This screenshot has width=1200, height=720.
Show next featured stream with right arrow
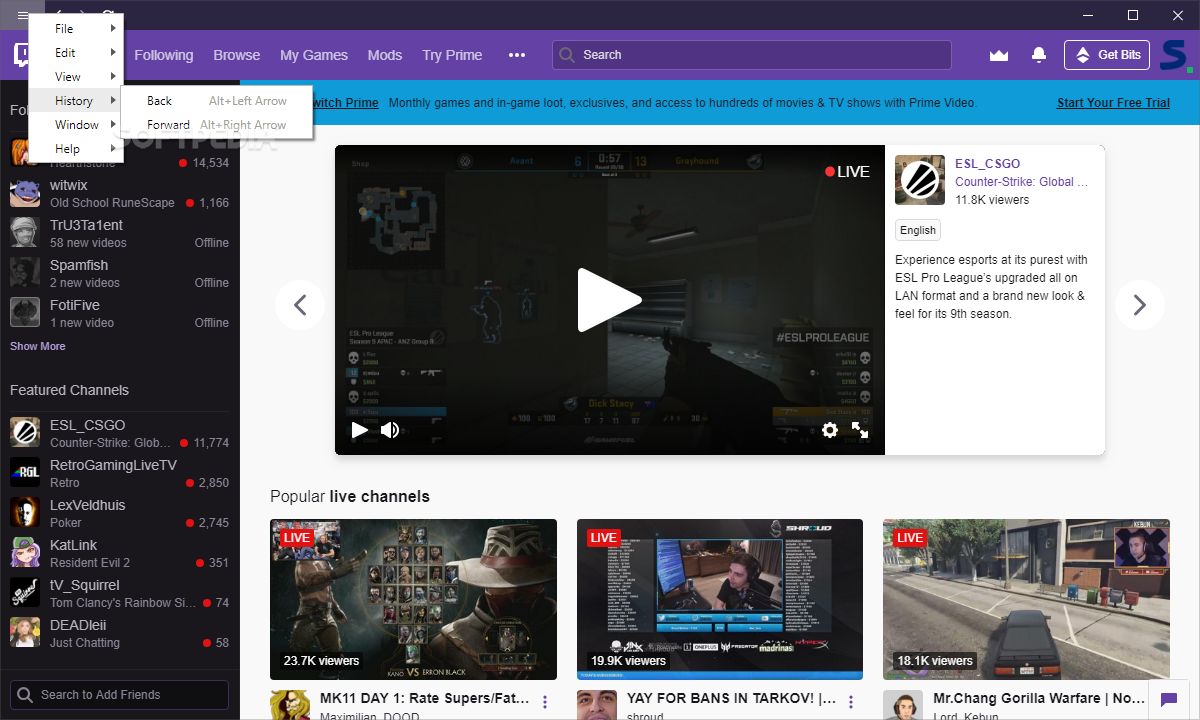pos(1139,305)
